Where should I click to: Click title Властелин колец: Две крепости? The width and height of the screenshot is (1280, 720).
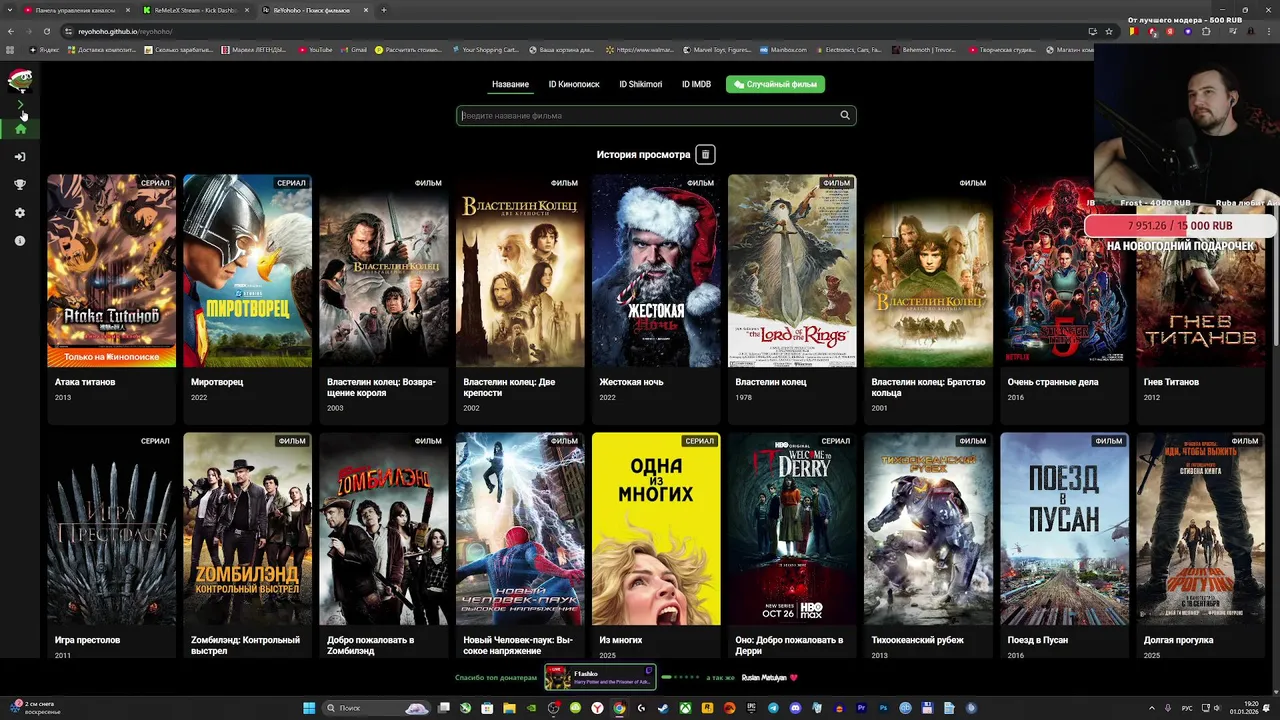click(x=509, y=387)
